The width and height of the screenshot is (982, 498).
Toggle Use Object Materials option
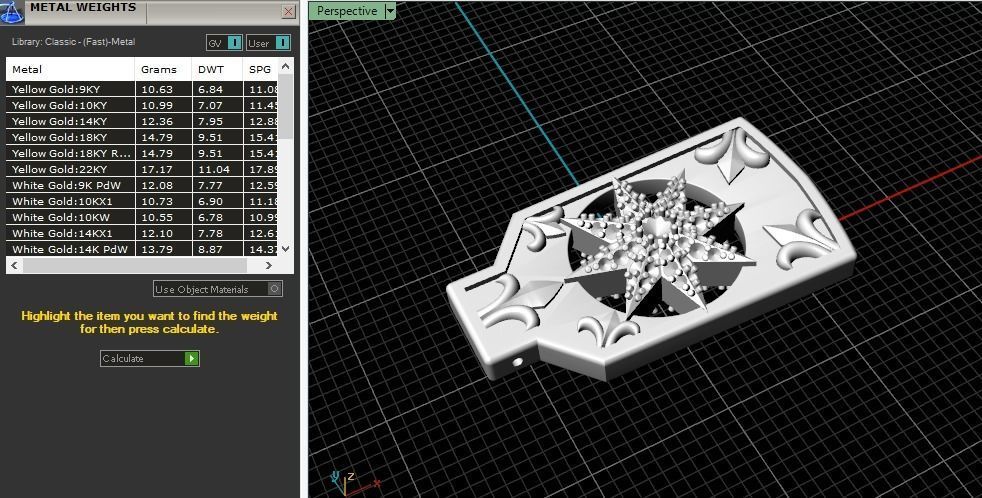click(x=218, y=289)
